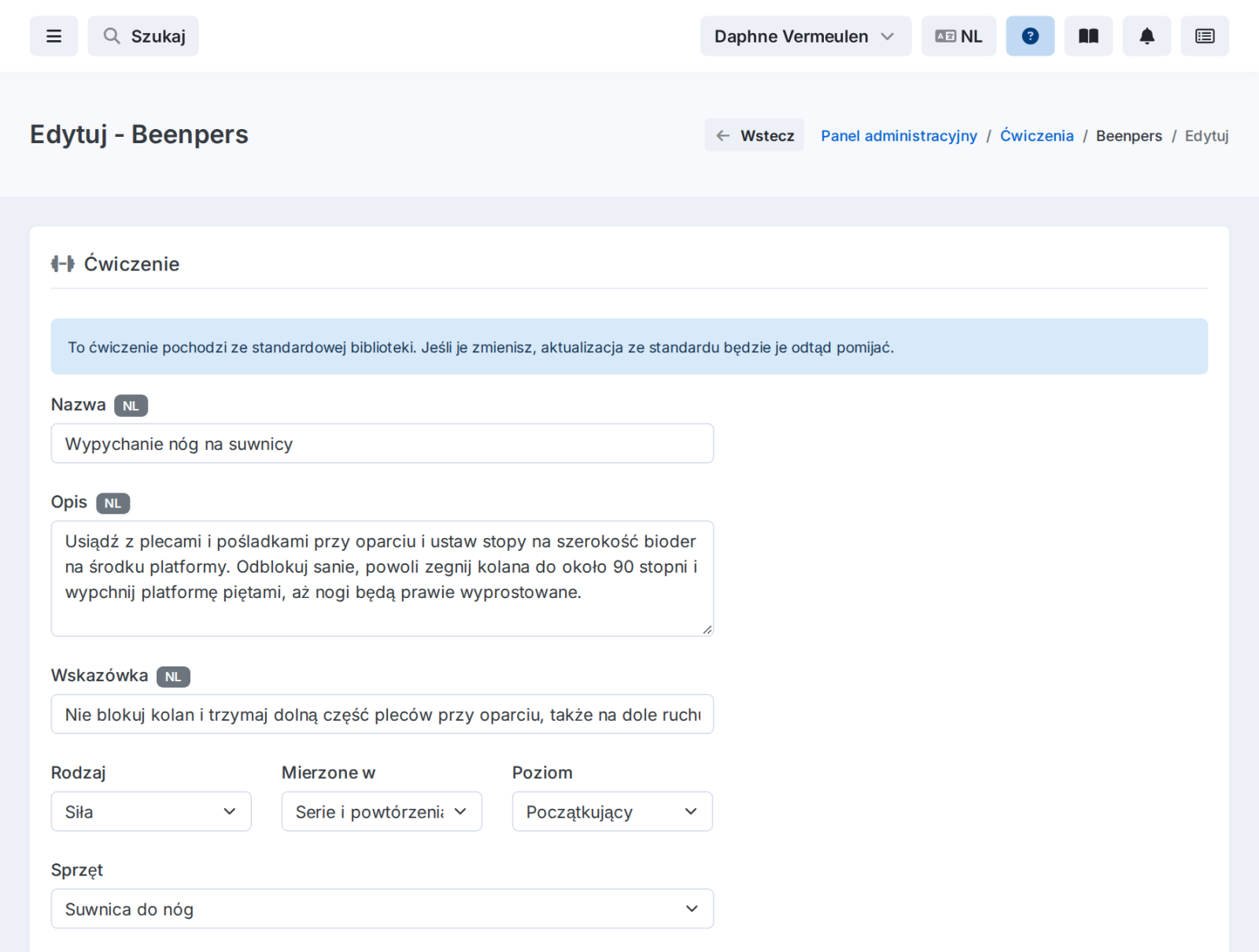Click the 'Edytuj - Beenpers' page title

139,135
